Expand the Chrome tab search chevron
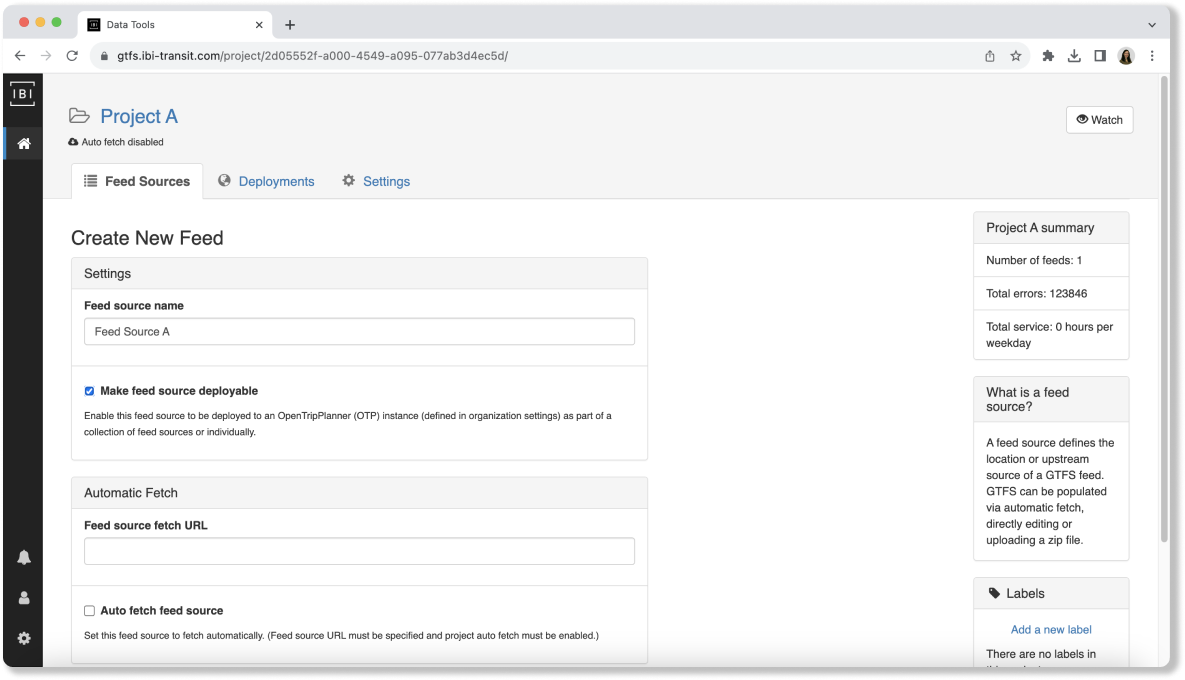This screenshot has height=680, width=1185. 1152,25
